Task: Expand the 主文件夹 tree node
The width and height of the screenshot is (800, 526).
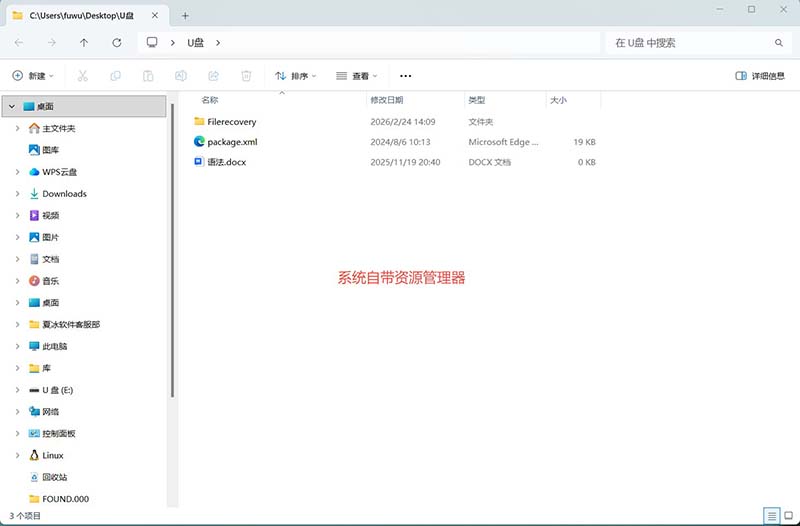Action: pyautogui.click(x=17, y=128)
